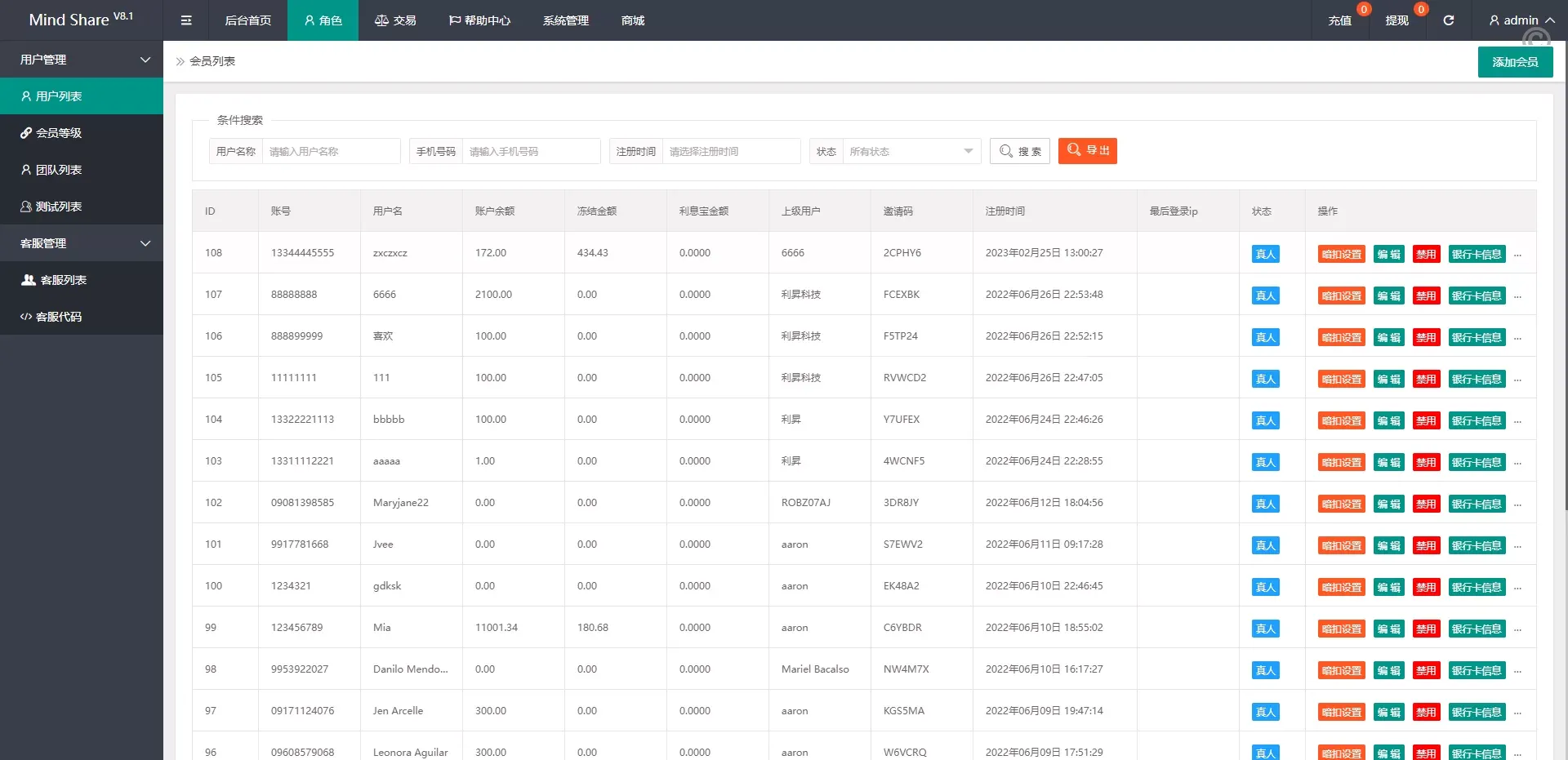Click the refresh icon in top bar
This screenshot has height=760, width=1568.
tap(1448, 20)
